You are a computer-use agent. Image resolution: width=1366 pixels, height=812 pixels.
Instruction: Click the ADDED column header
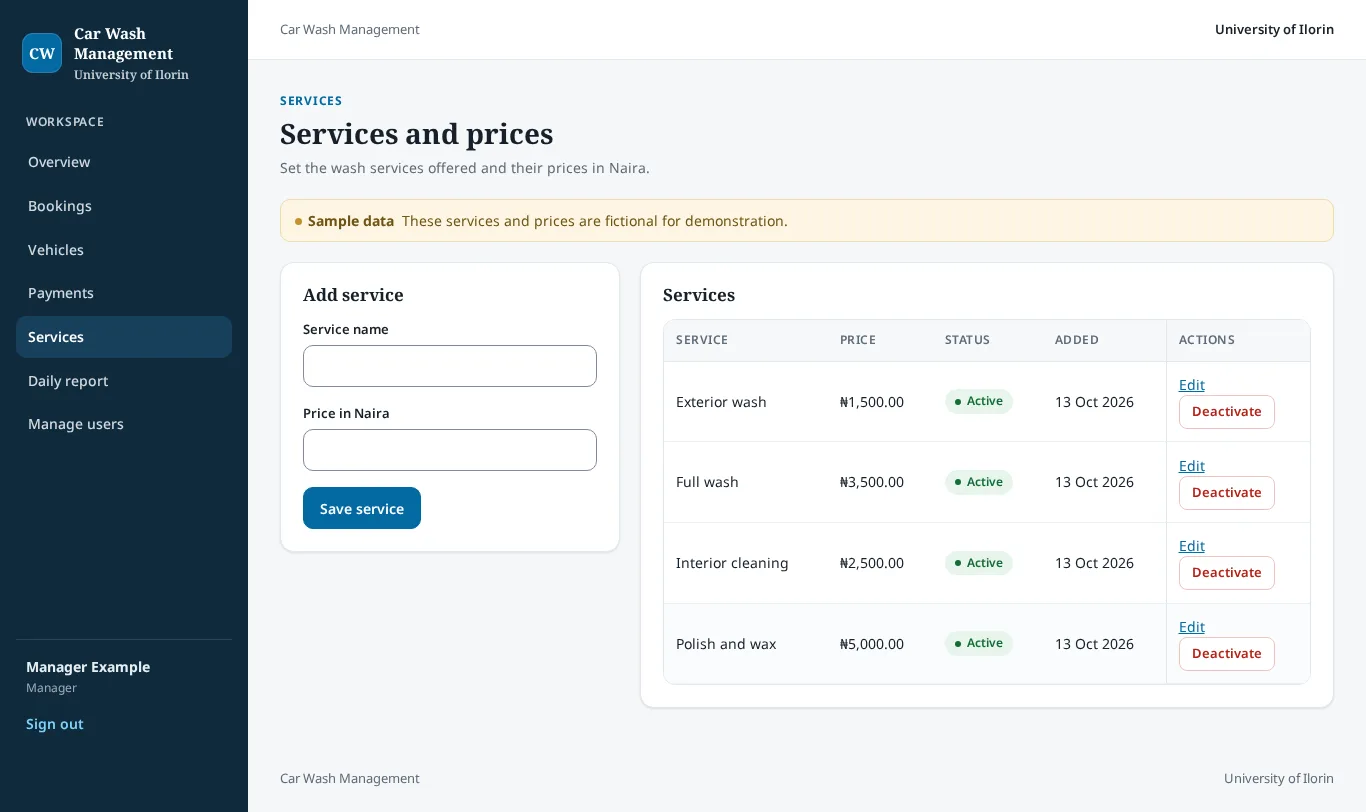[1077, 340]
